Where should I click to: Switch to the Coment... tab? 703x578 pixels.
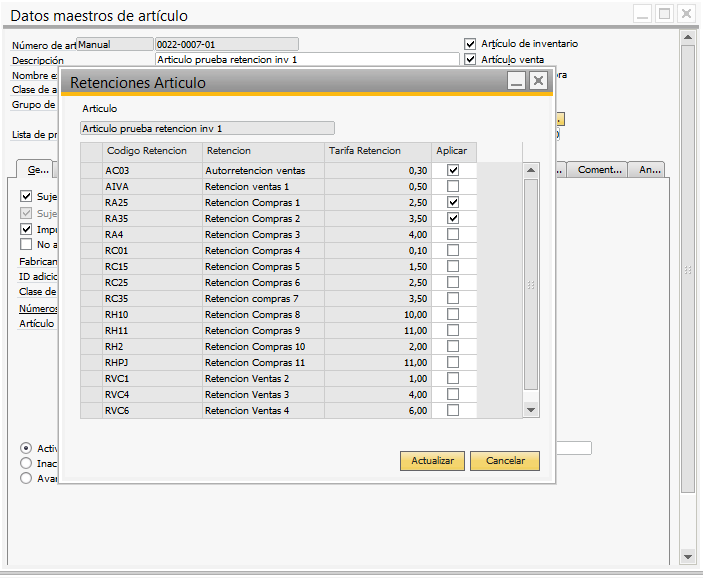[x=599, y=170]
